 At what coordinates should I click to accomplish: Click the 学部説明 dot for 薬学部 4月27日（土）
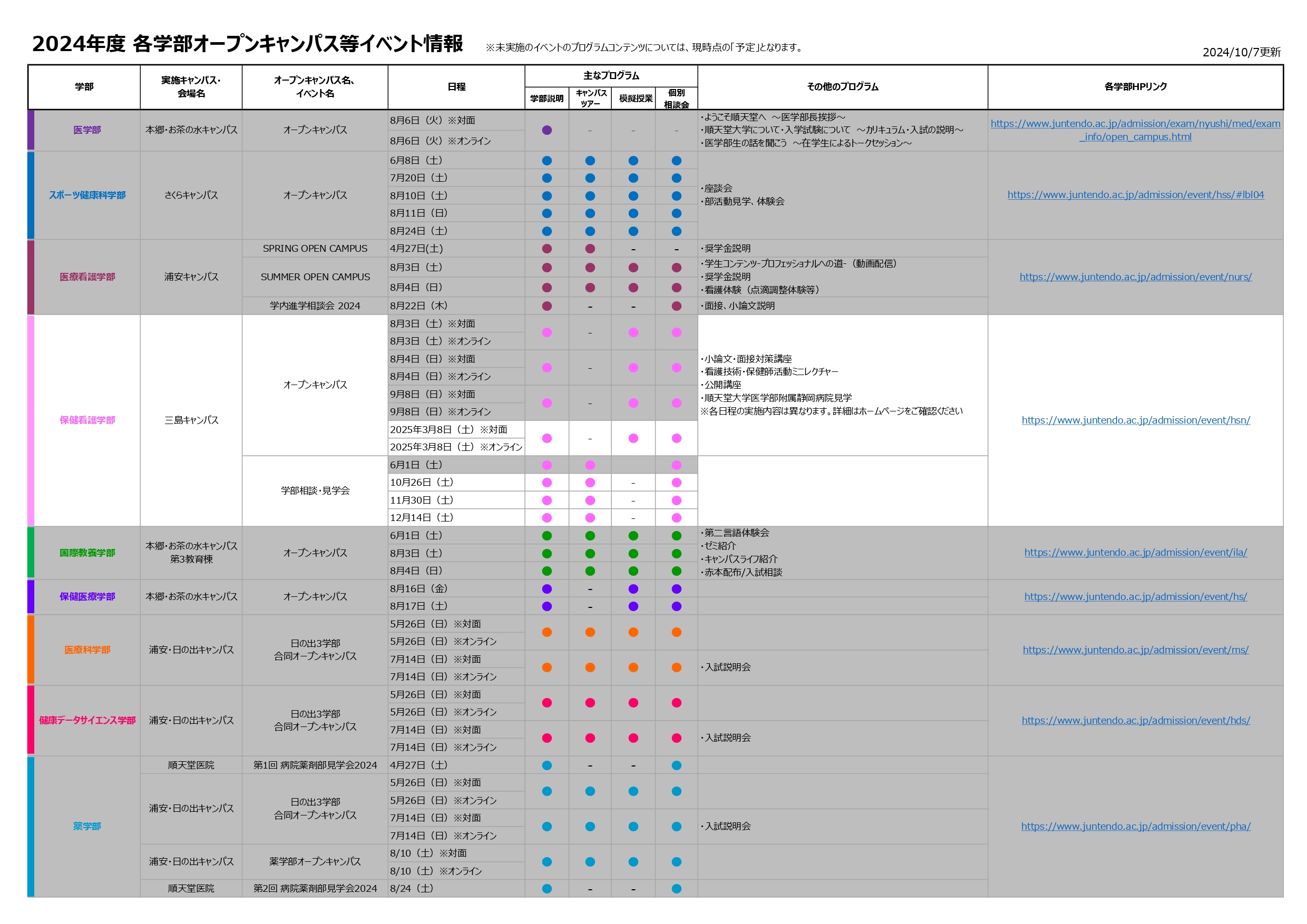tap(547, 765)
